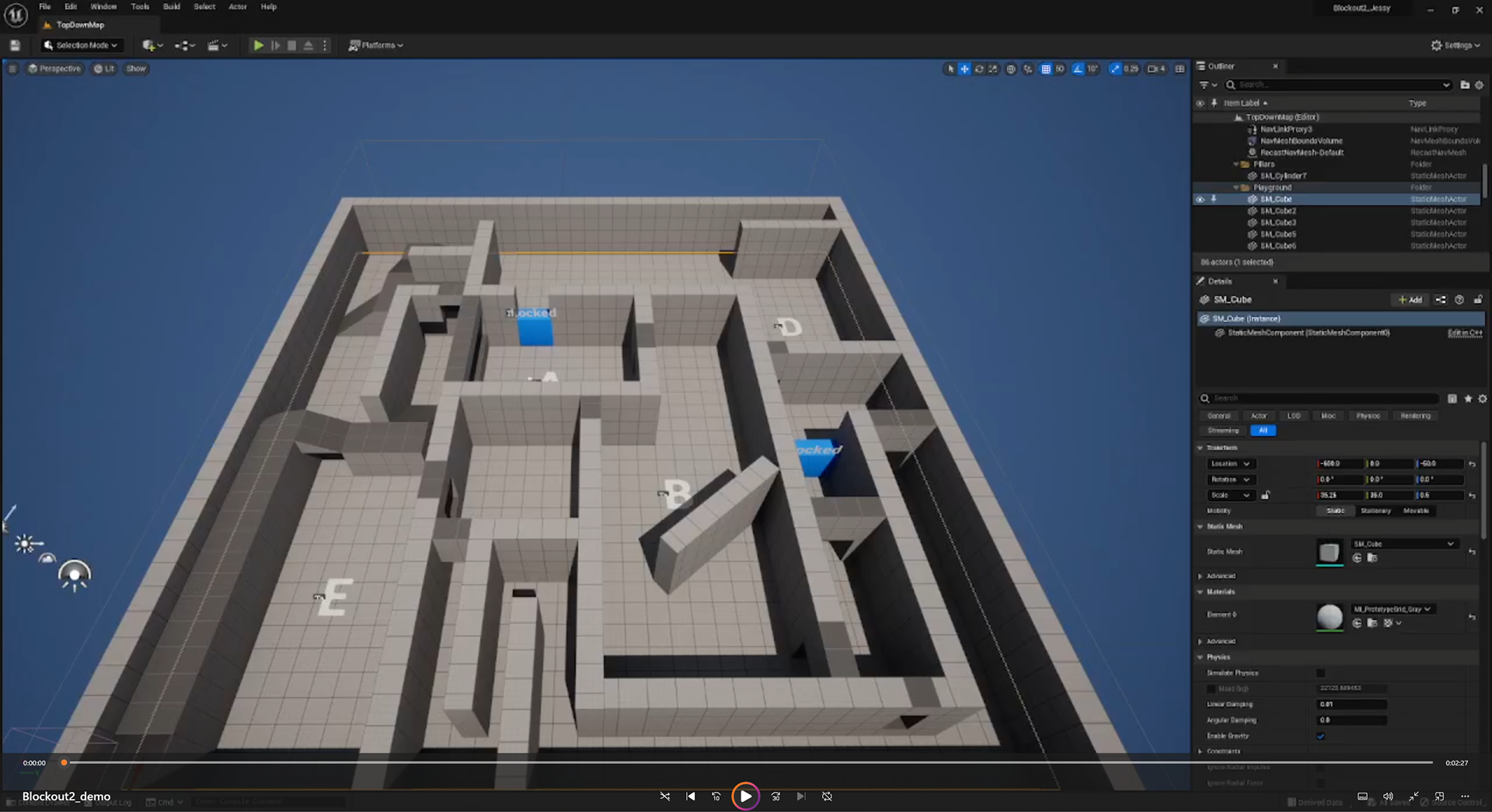The image size is (1492, 812).
Task: Open Outliner filter dropdown
Action: tap(1207, 85)
